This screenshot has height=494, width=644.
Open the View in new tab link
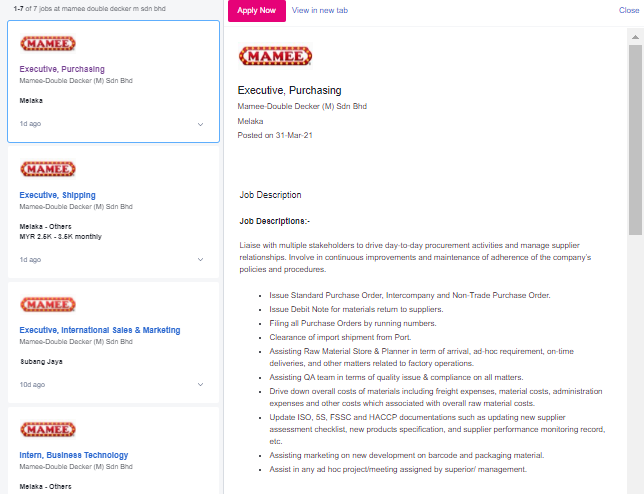click(320, 11)
